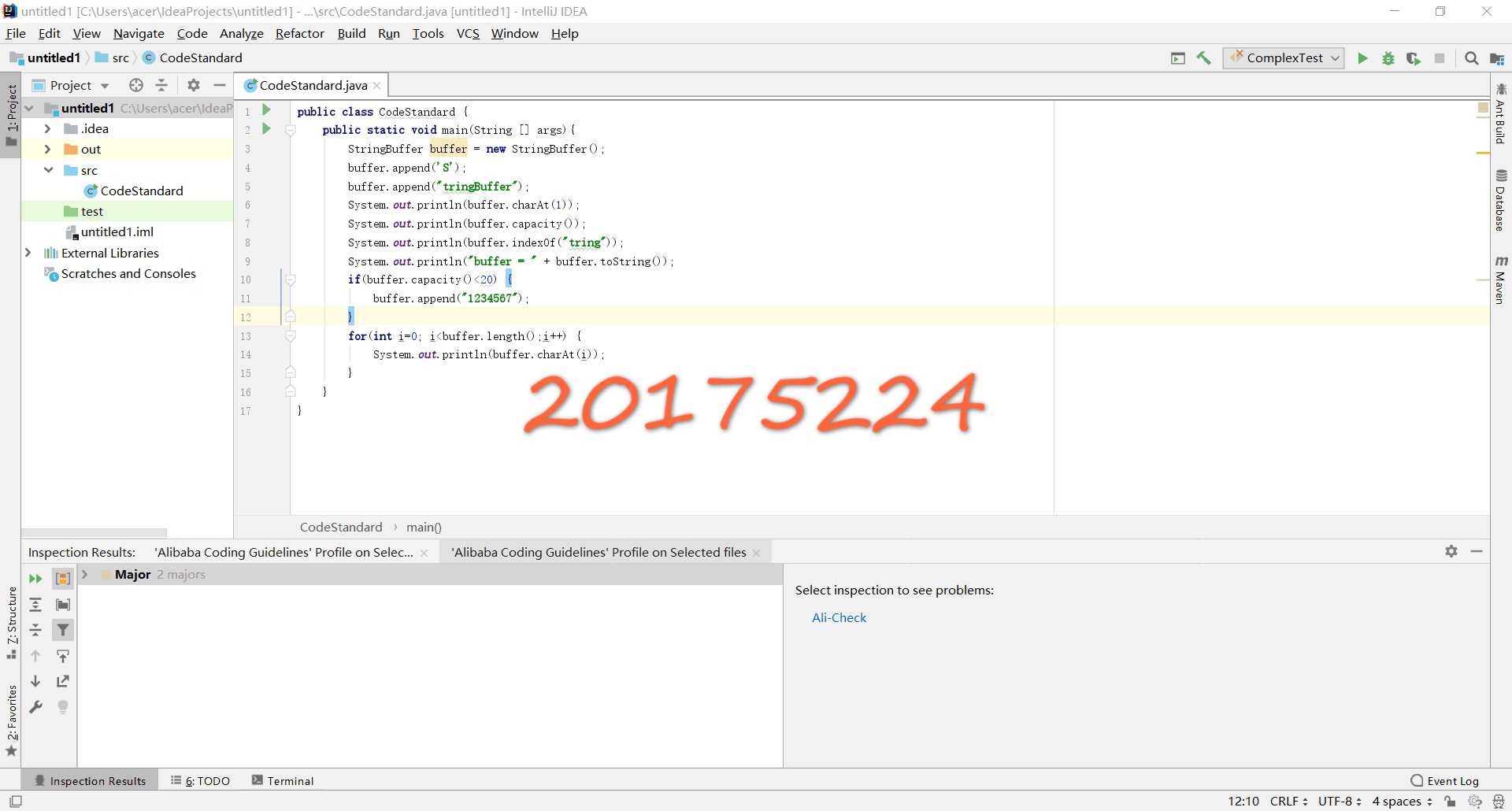Export inspection results icon
This screenshot has height=811, width=1512.
(63, 681)
